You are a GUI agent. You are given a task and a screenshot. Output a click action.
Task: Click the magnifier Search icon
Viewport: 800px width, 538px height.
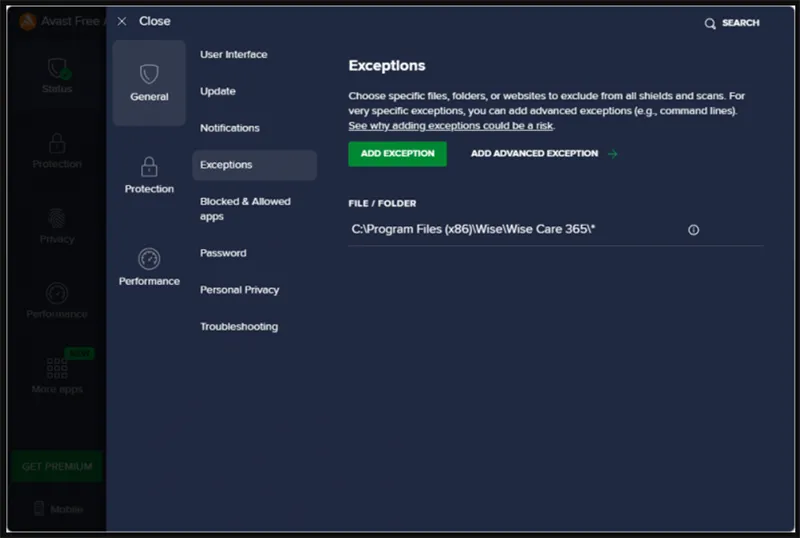[710, 23]
